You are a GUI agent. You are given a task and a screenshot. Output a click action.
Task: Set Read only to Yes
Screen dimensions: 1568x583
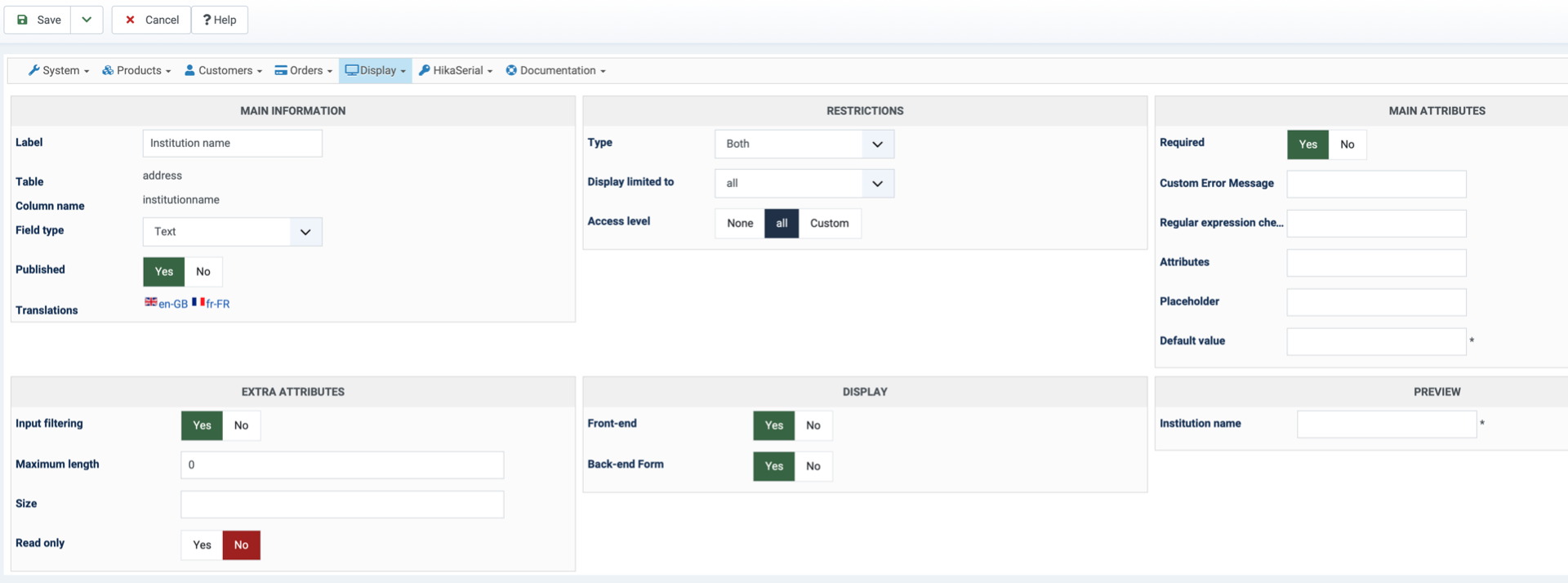pyautogui.click(x=202, y=545)
